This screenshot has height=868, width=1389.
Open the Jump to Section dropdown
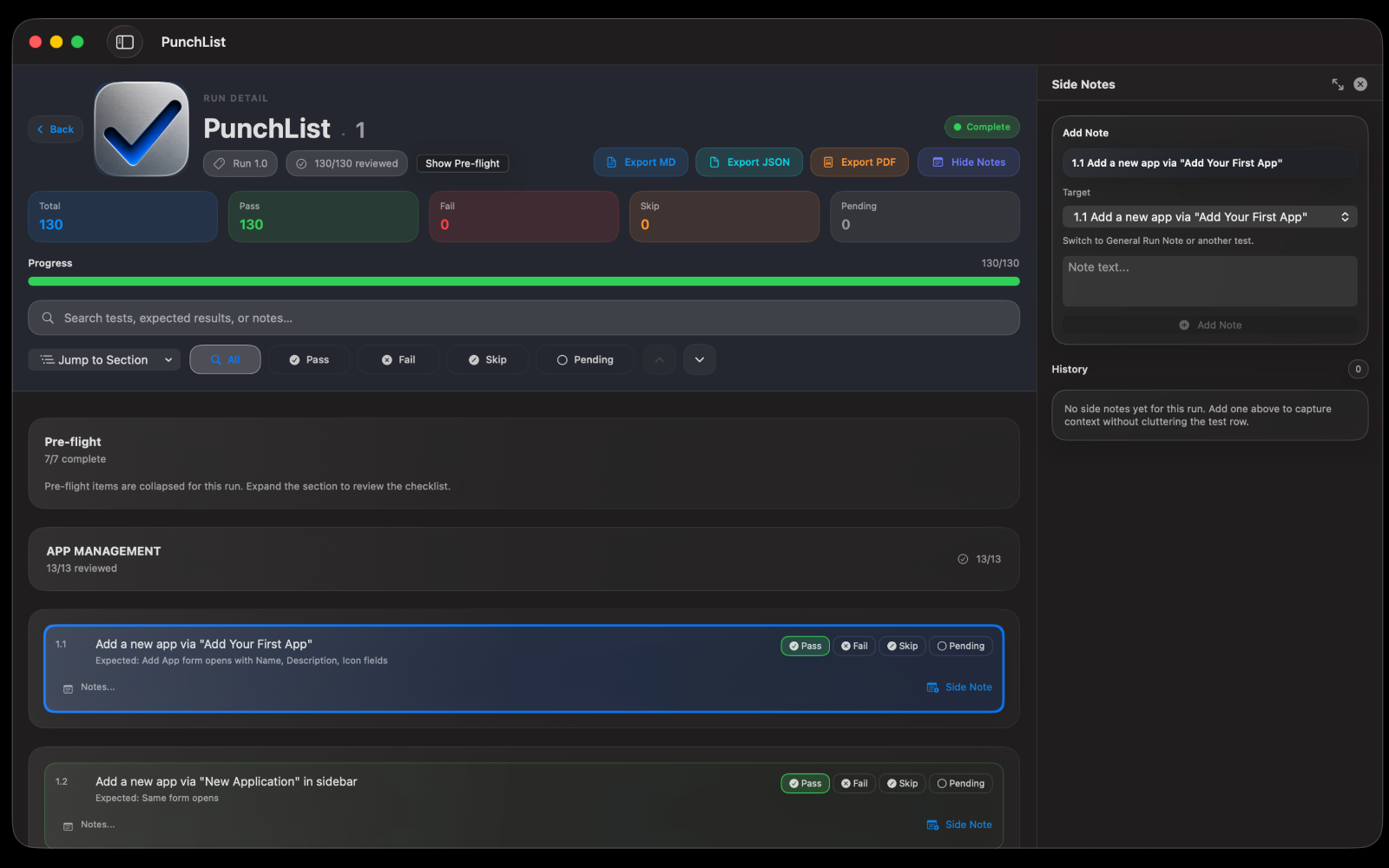click(x=104, y=359)
